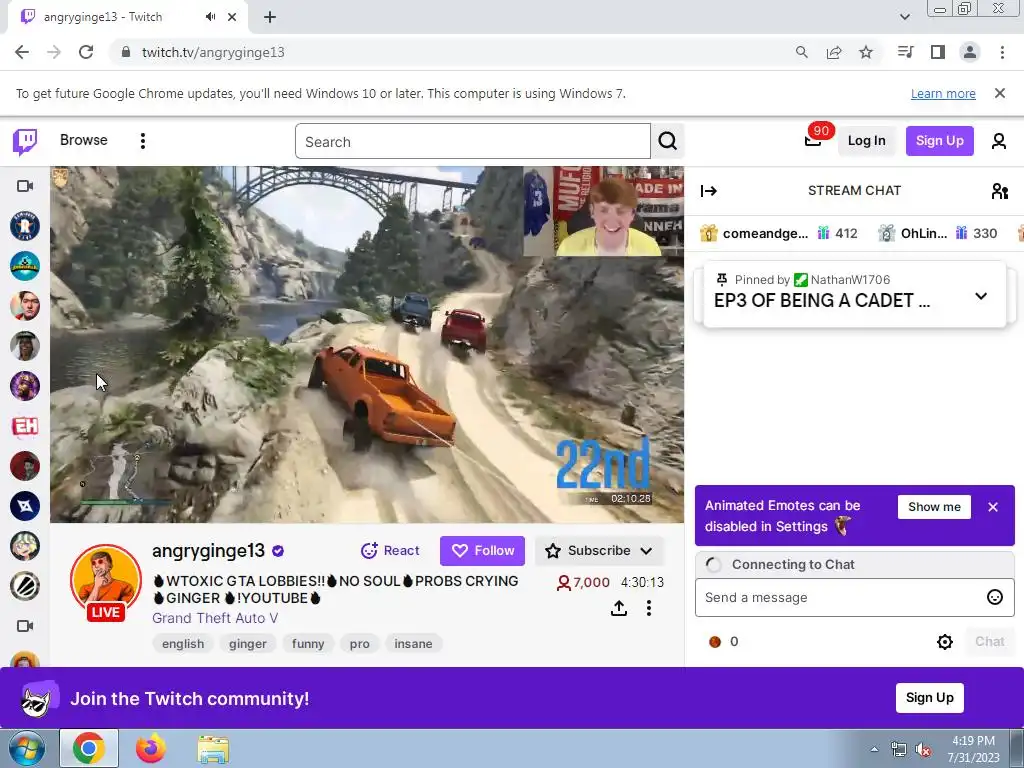Open the media control icon in Chrome toolbar
The width and height of the screenshot is (1024, 768).
[x=906, y=52]
